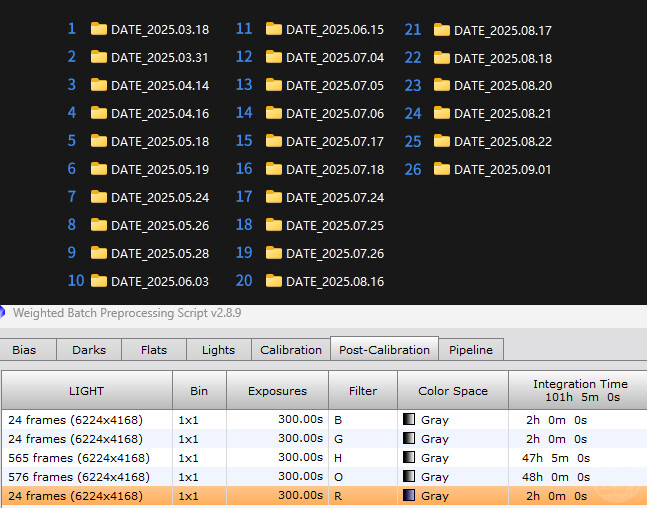Click the Script window icon in title bar
This screenshot has height=508, width=647.
[5, 313]
